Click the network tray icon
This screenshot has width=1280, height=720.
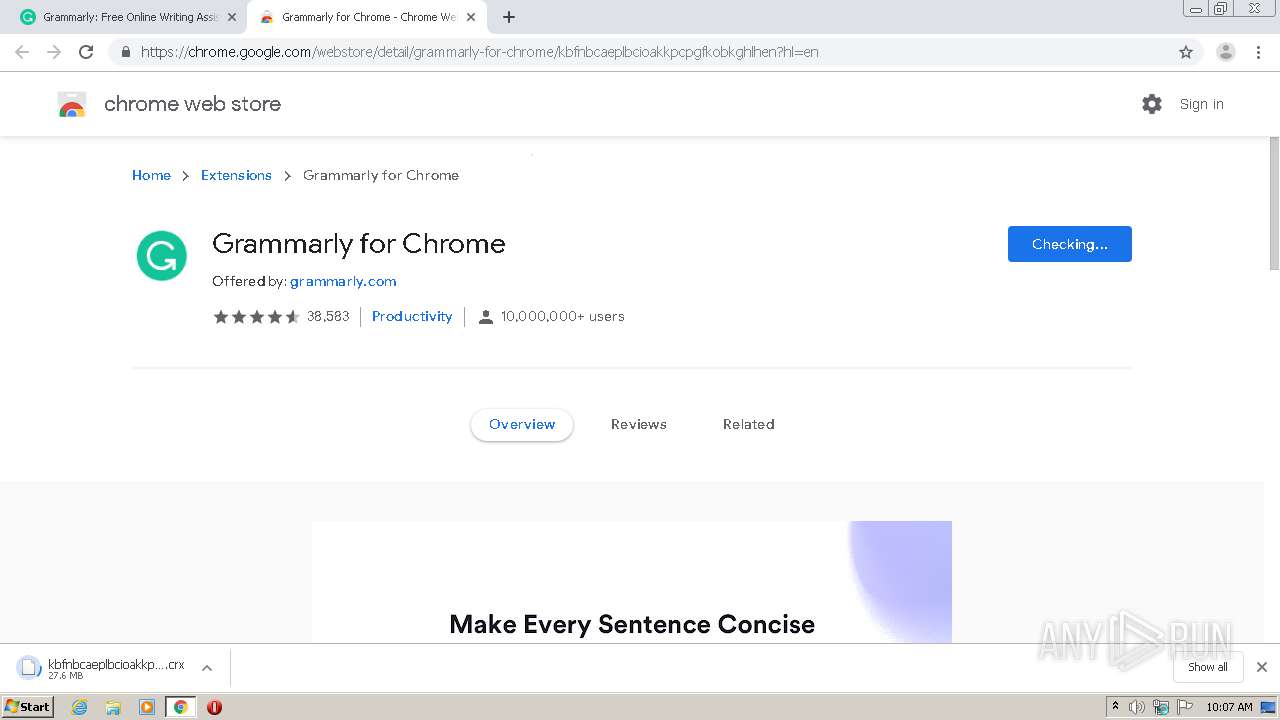coord(1161,707)
